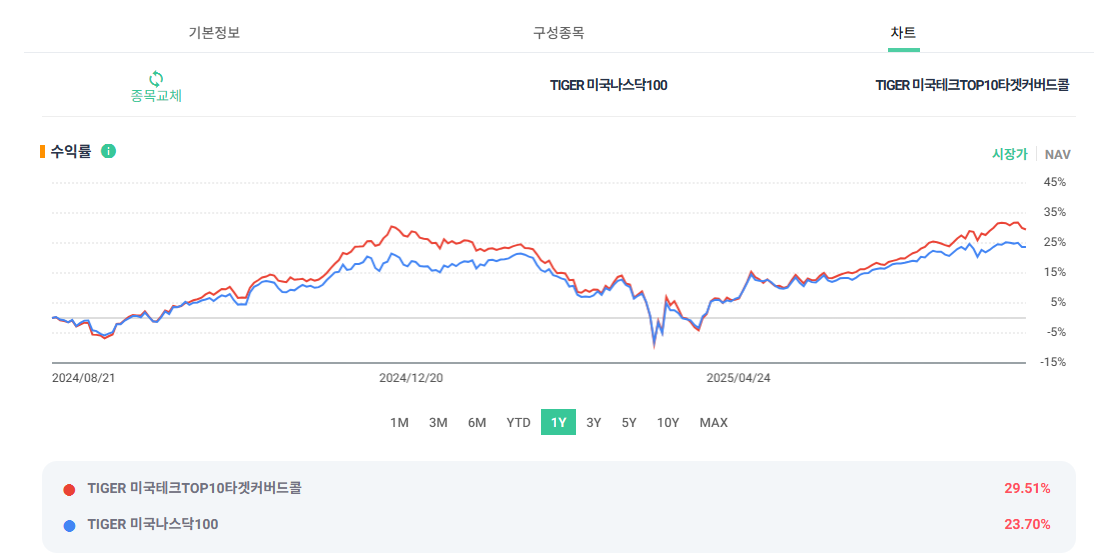Switch to the 구성종목 tab
The width and height of the screenshot is (1094, 555).
tap(558, 33)
